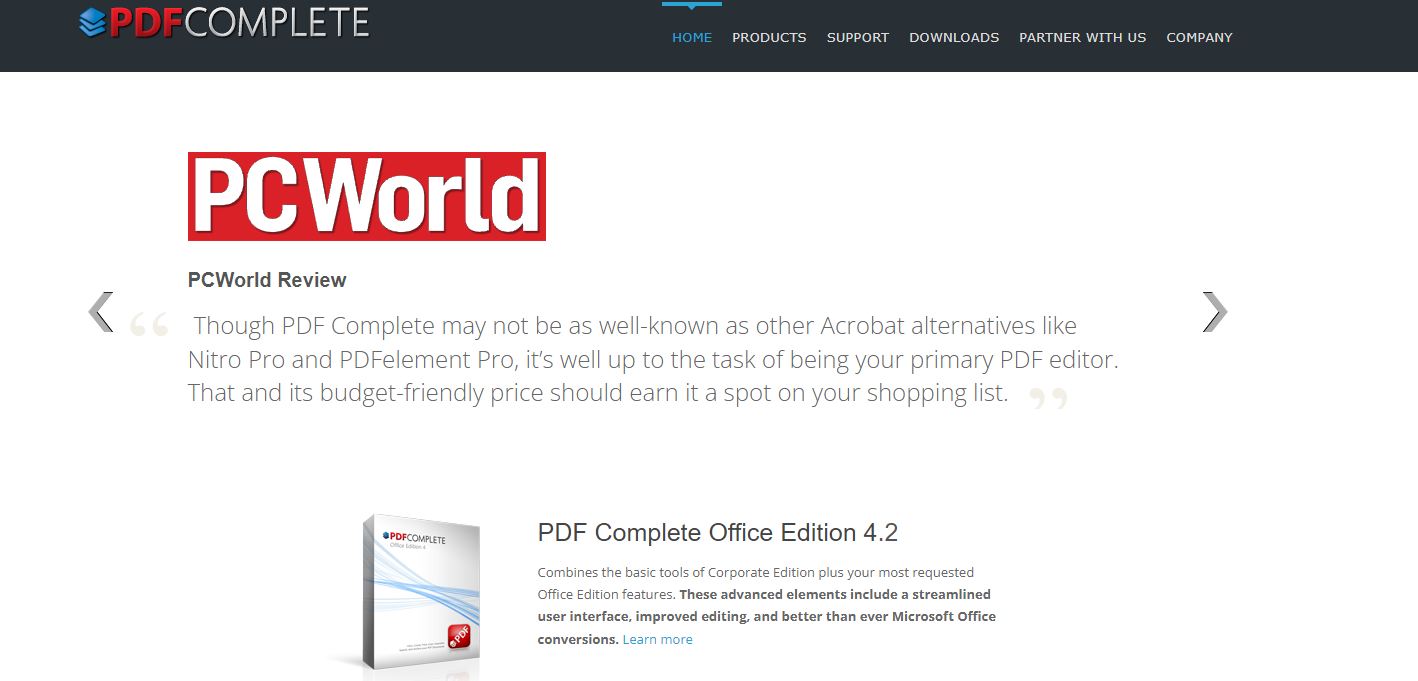Click the PCWorld logo image
Image resolution: width=1418 pixels, height=681 pixels.
tap(367, 196)
